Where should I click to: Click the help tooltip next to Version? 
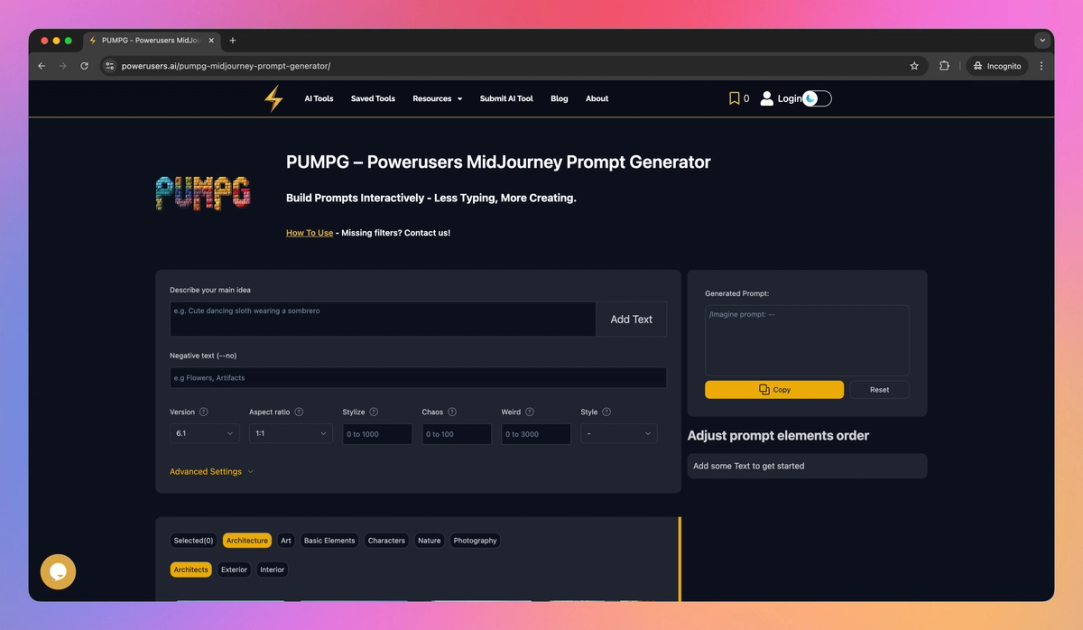[203, 409]
